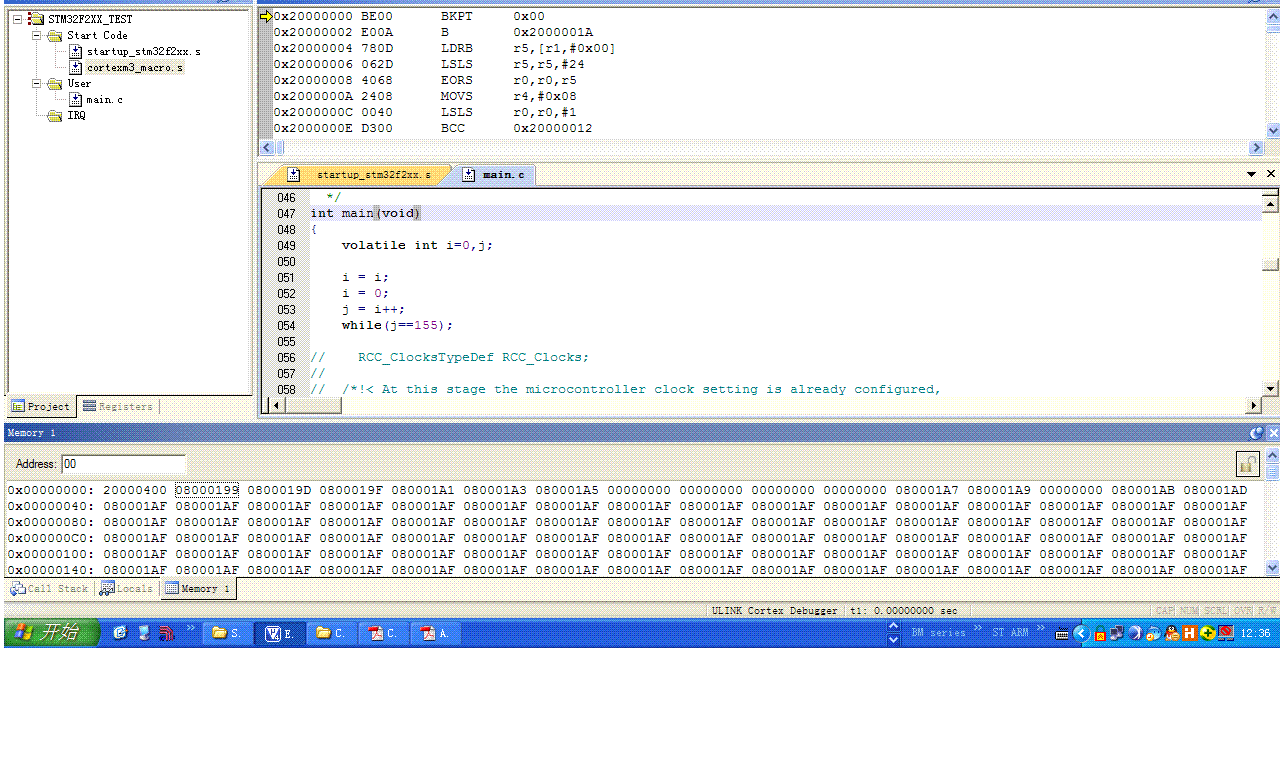1280x768 pixels.
Task: Click the system tray clock 12:36
Action: (x=1255, y=633)
